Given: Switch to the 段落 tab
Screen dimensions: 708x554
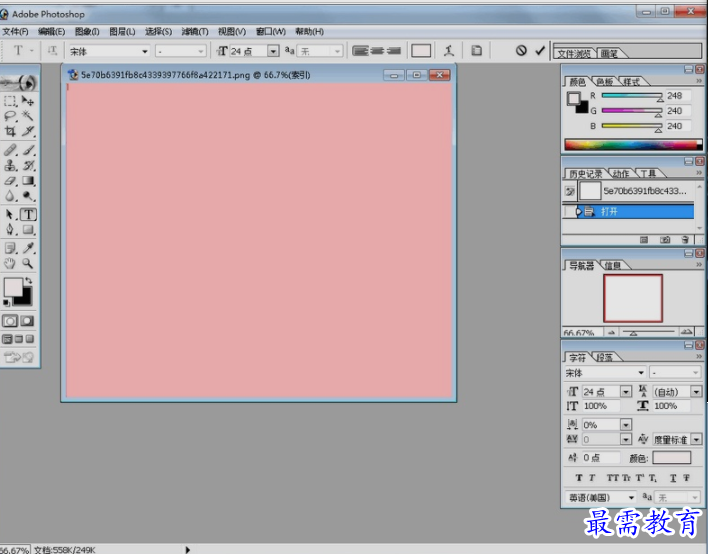Looking at the screenshot, I should click(605, 358).
